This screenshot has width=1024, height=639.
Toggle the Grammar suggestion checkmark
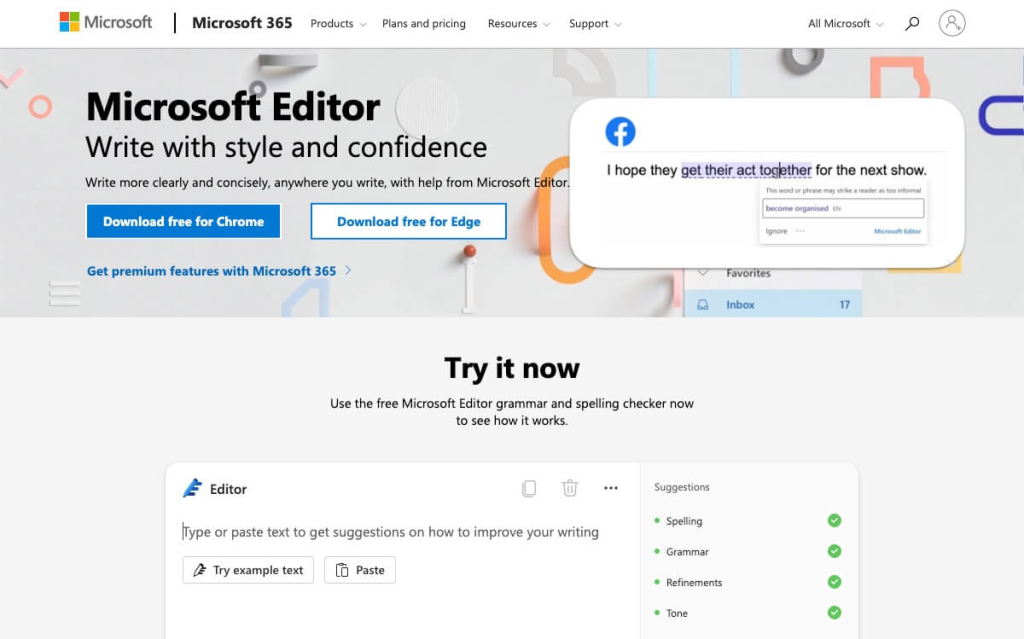point(834,551)
